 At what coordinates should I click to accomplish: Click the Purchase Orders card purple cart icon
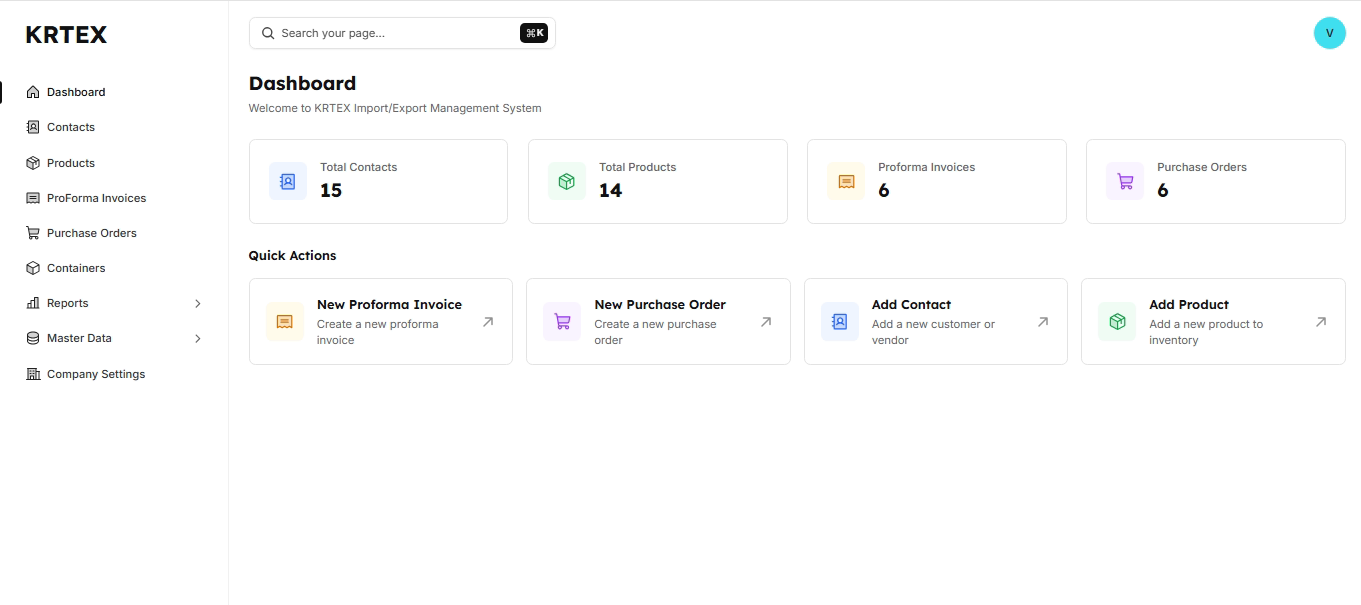pos(1125,181)
